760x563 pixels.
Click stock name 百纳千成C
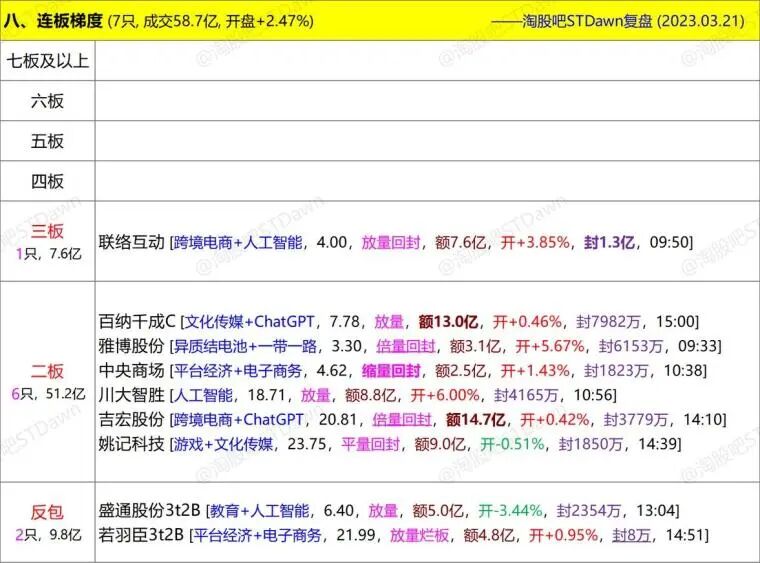pos(137,321)
